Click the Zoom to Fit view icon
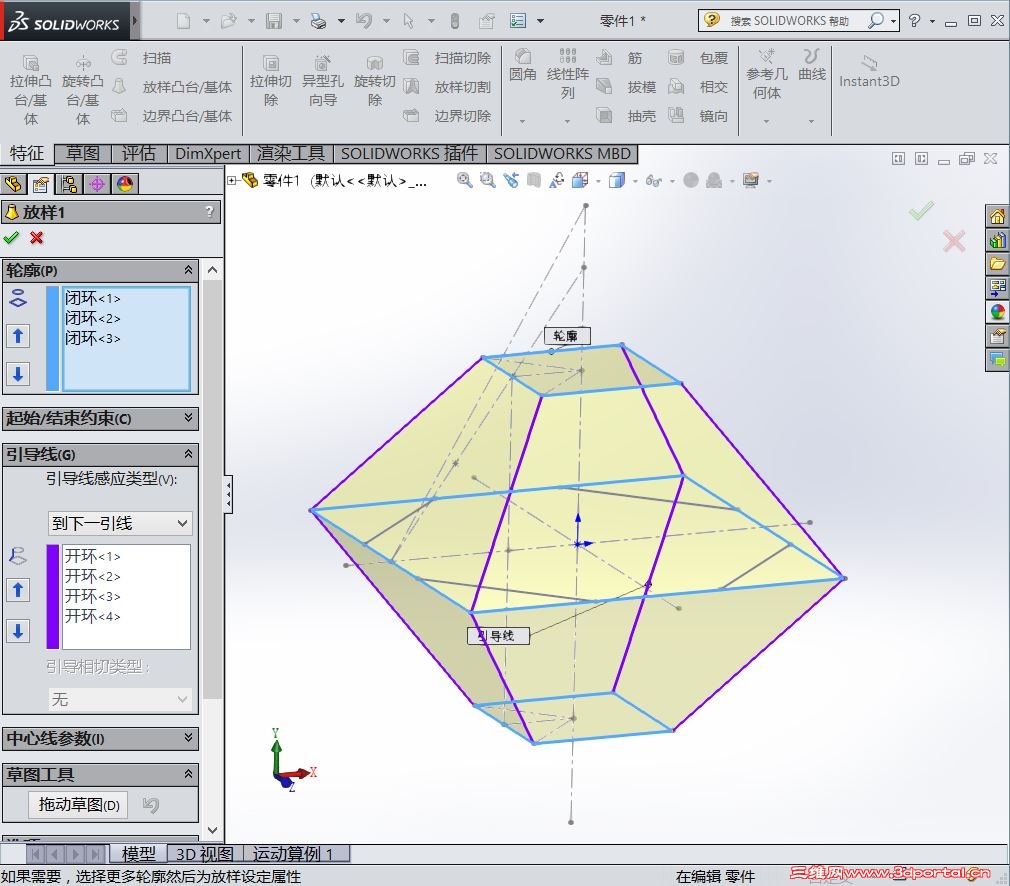 tap(464, 180)
